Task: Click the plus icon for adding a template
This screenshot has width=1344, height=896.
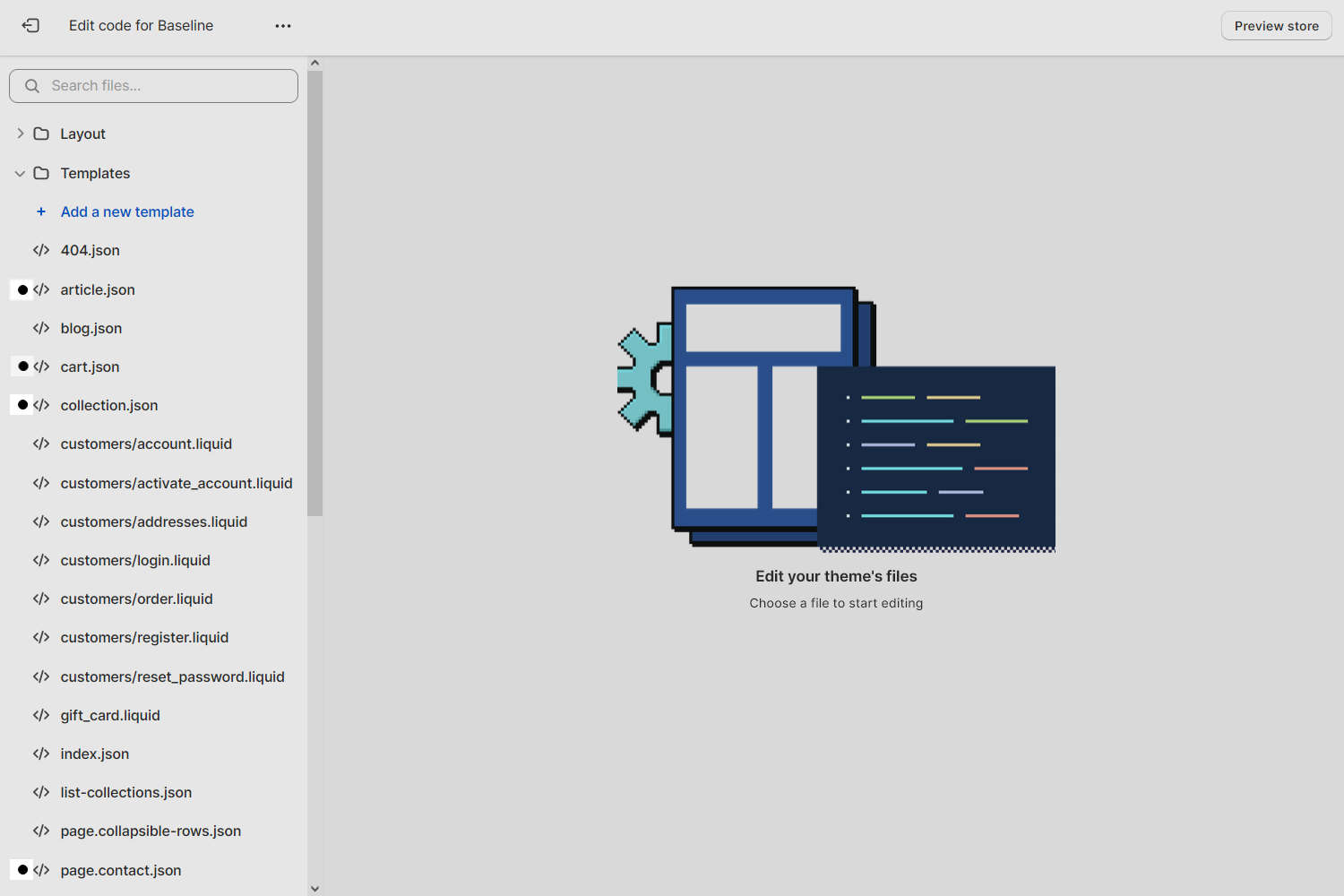Action: 40,211
